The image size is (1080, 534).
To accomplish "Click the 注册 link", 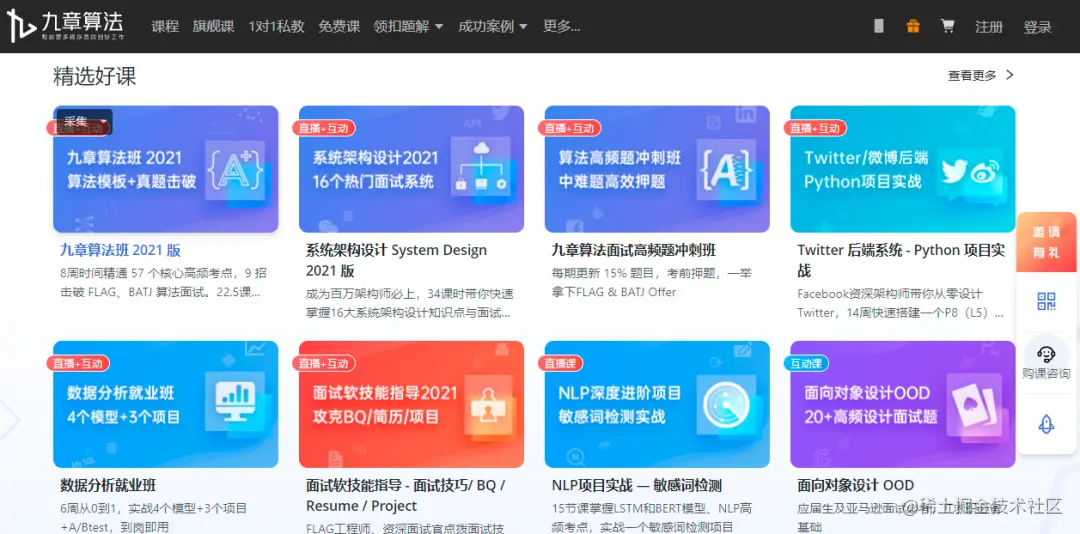I will (x=989, y=27).
